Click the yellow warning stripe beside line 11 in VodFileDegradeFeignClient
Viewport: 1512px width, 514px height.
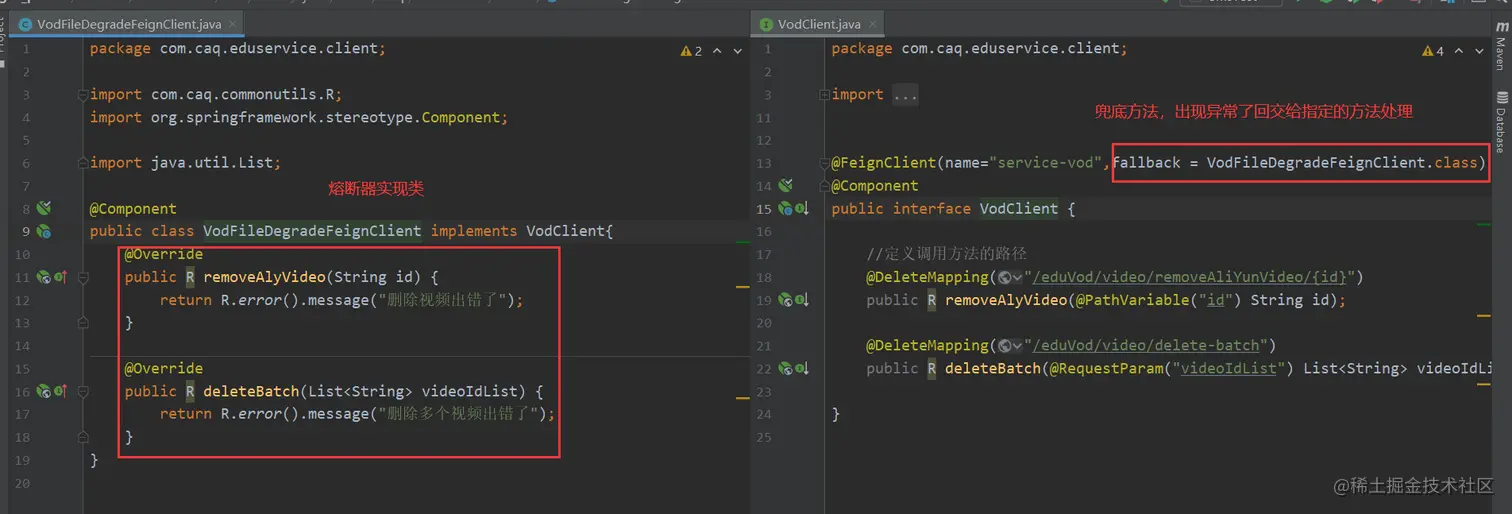742,287
